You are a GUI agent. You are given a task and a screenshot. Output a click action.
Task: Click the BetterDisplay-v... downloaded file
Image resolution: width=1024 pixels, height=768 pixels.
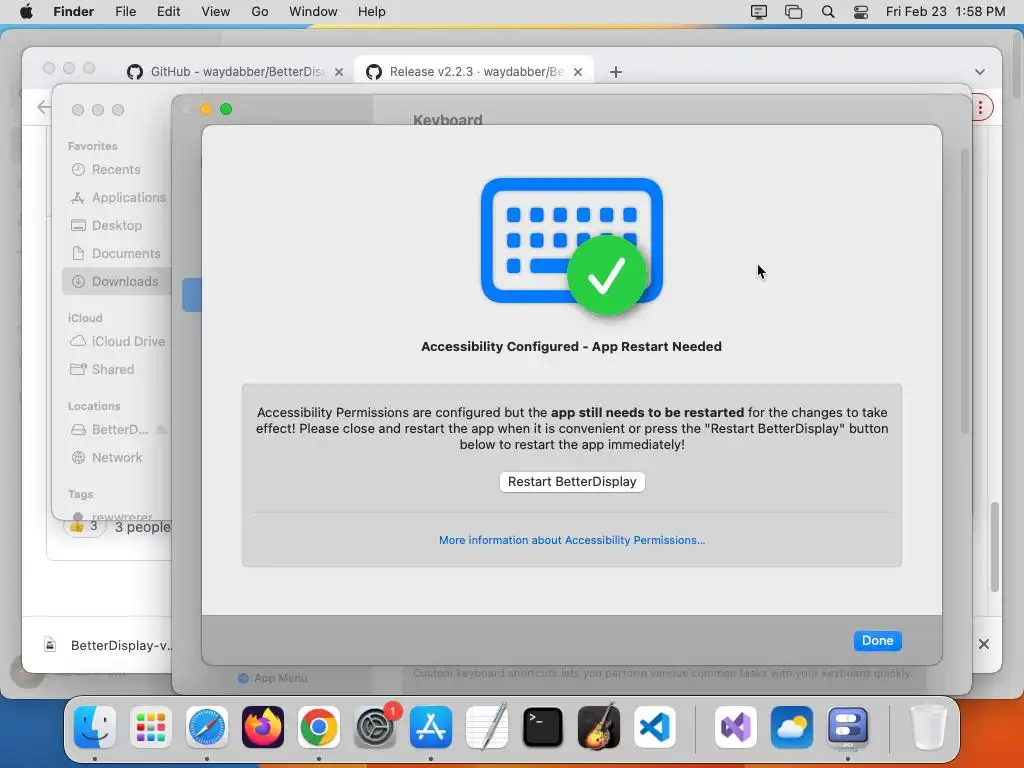tap(108, 645)
